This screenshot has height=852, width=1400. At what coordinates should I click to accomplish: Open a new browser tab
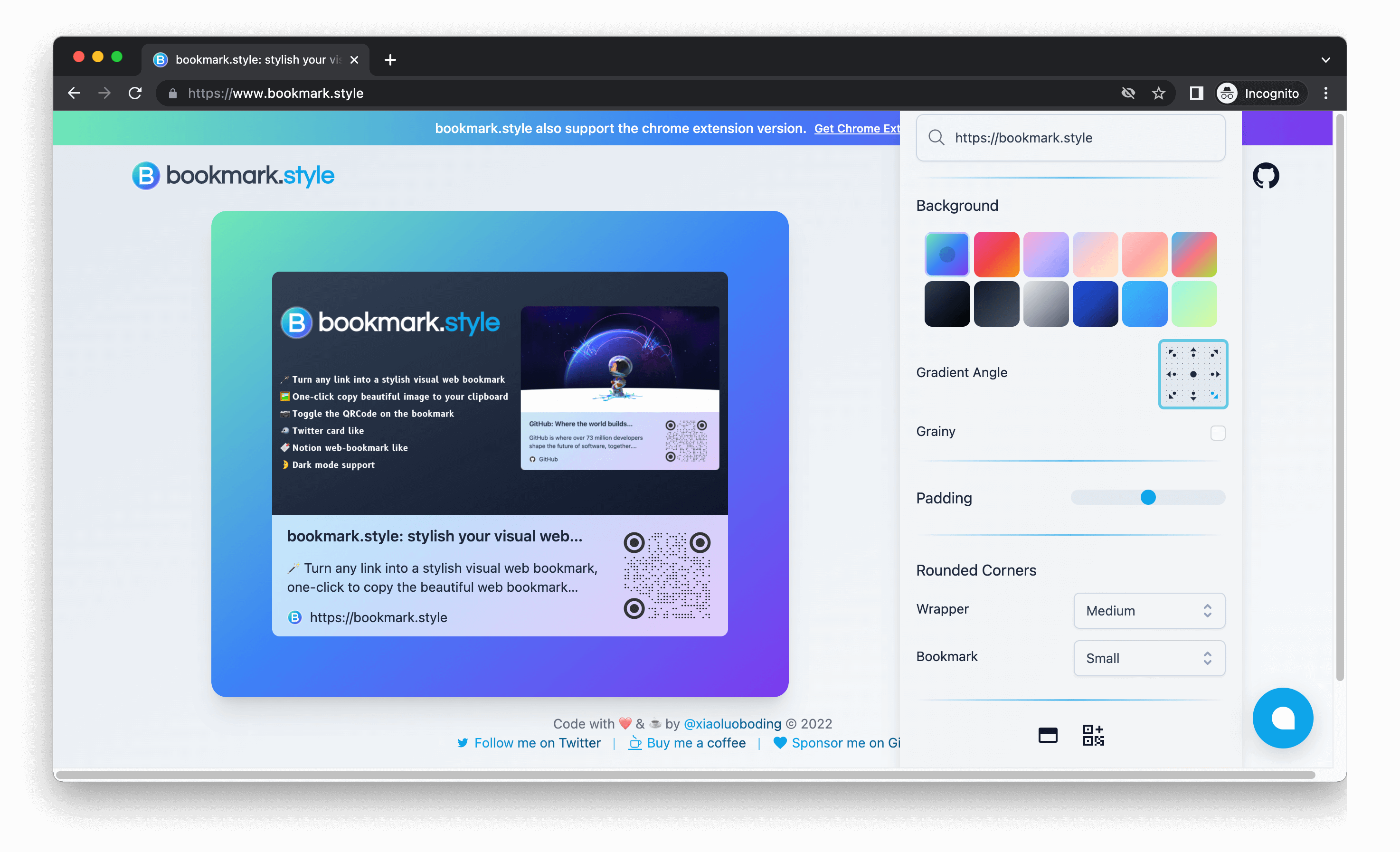(x=390, y=60)
